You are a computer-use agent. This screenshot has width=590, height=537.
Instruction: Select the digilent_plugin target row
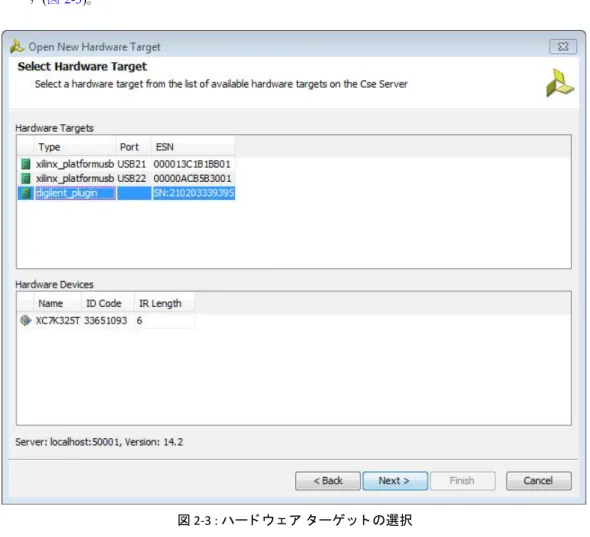click(x=127, y=194)
